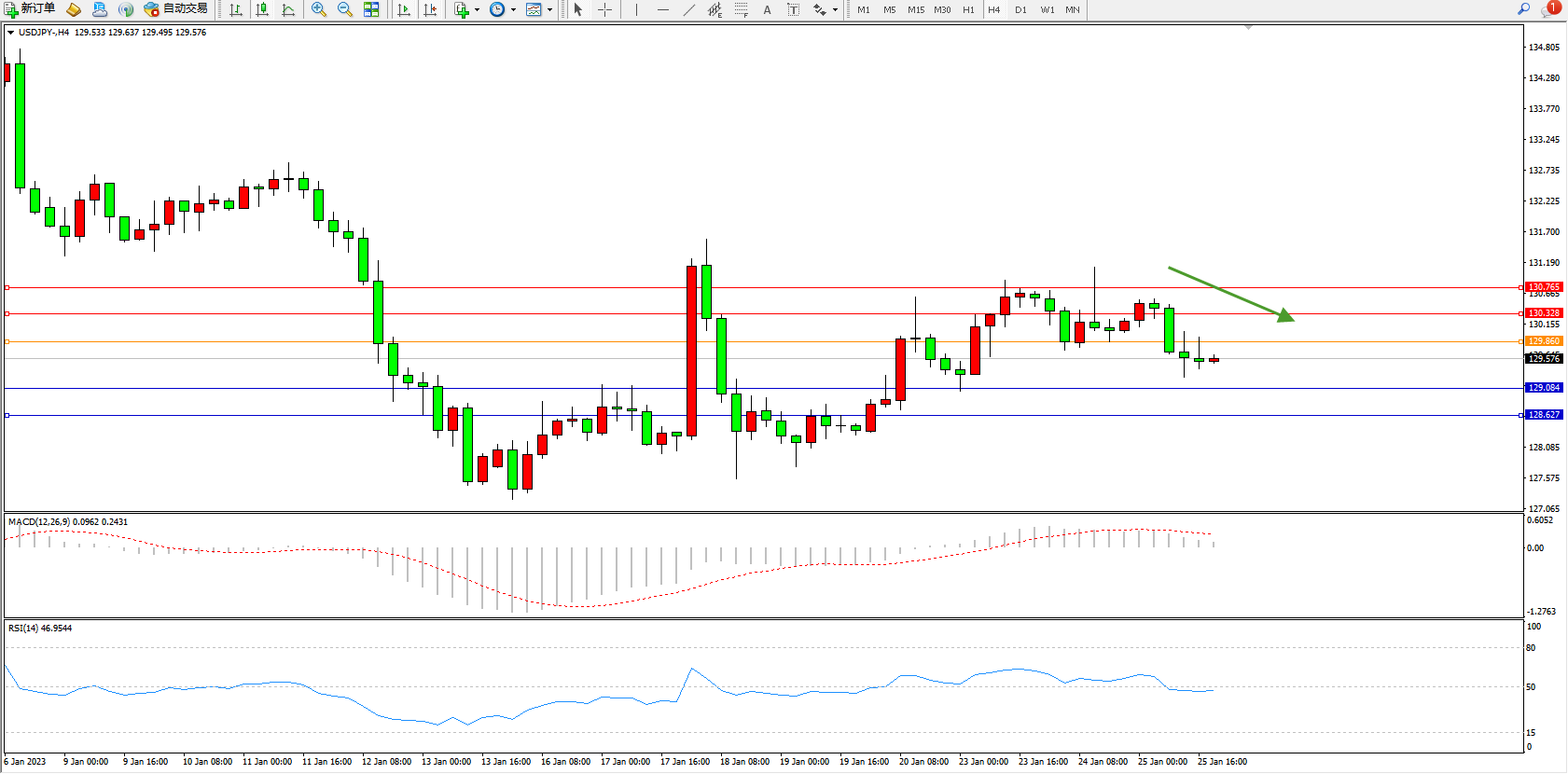Zoom out of the chart
Screen dimensions: 1568x774
tap(345, 9)
